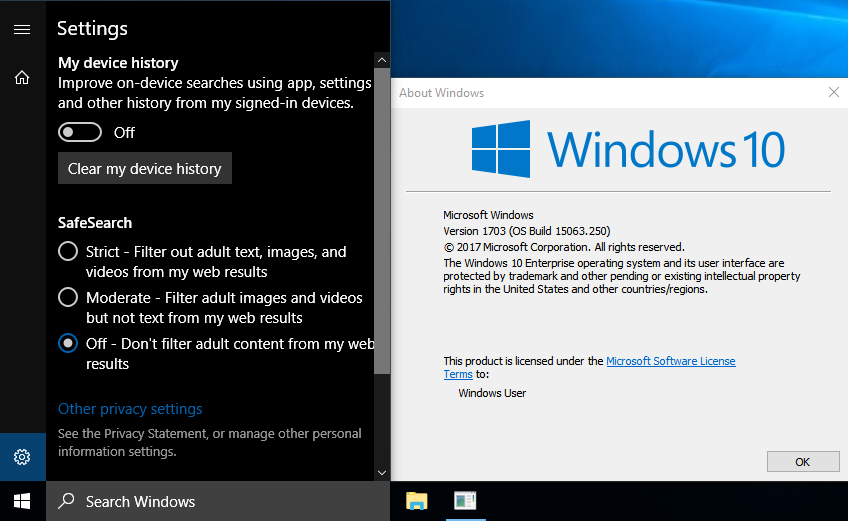Screen dimensions: 848x521
Task: Click the 'Windows User' licensee text
Action: click(492, 393)
